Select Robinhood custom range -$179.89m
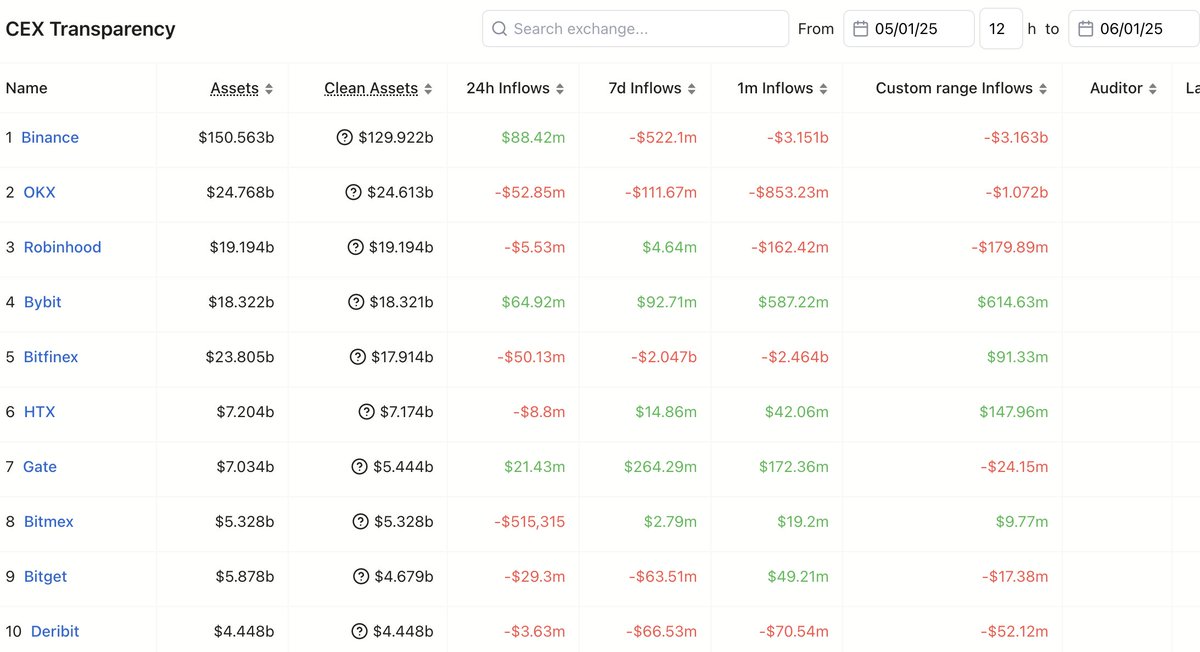The height and width of the screenshot is (652, 1200). 1008,247
